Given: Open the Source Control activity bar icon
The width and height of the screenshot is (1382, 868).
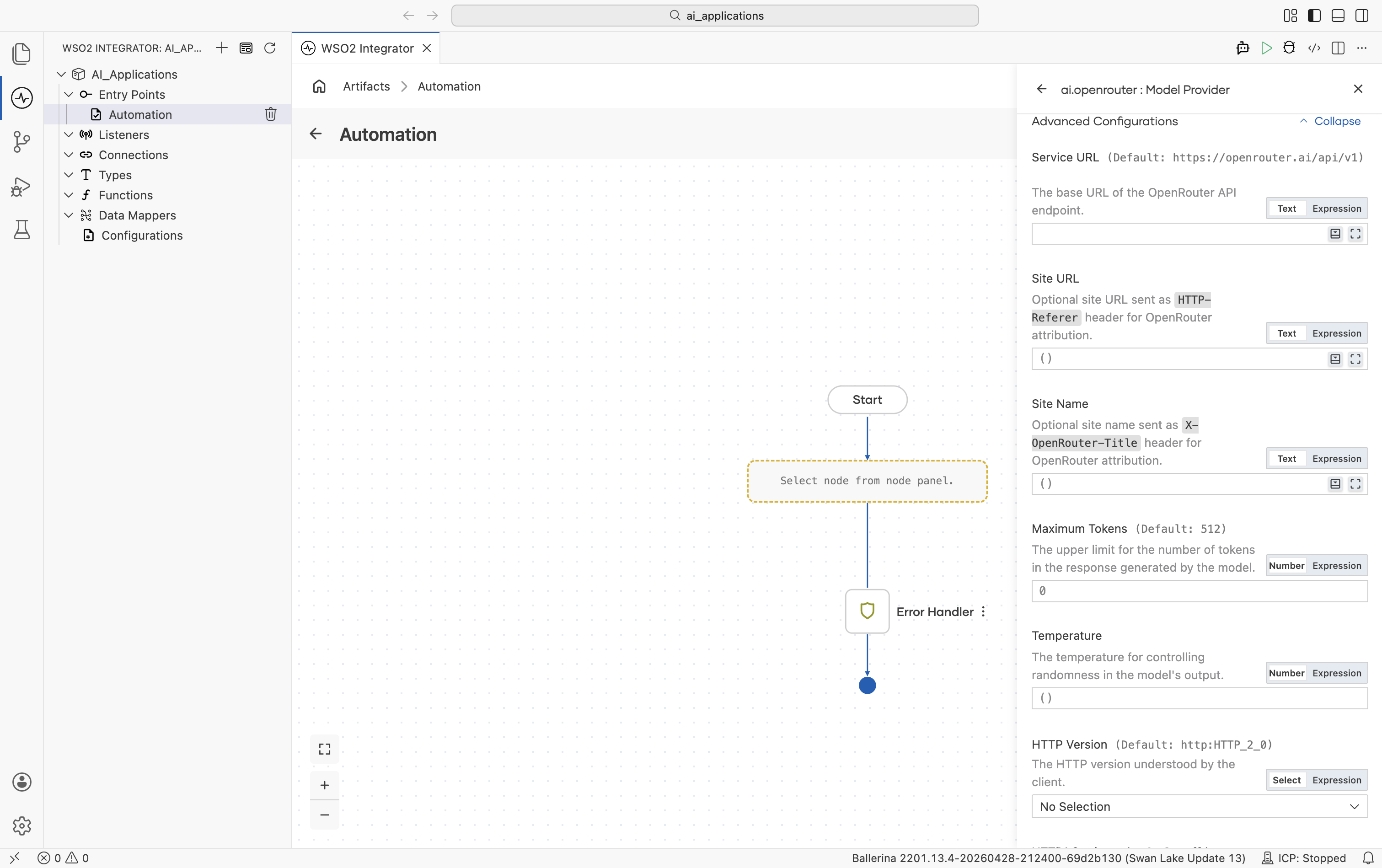Looking at the screenshot, I should click(22, 141).
